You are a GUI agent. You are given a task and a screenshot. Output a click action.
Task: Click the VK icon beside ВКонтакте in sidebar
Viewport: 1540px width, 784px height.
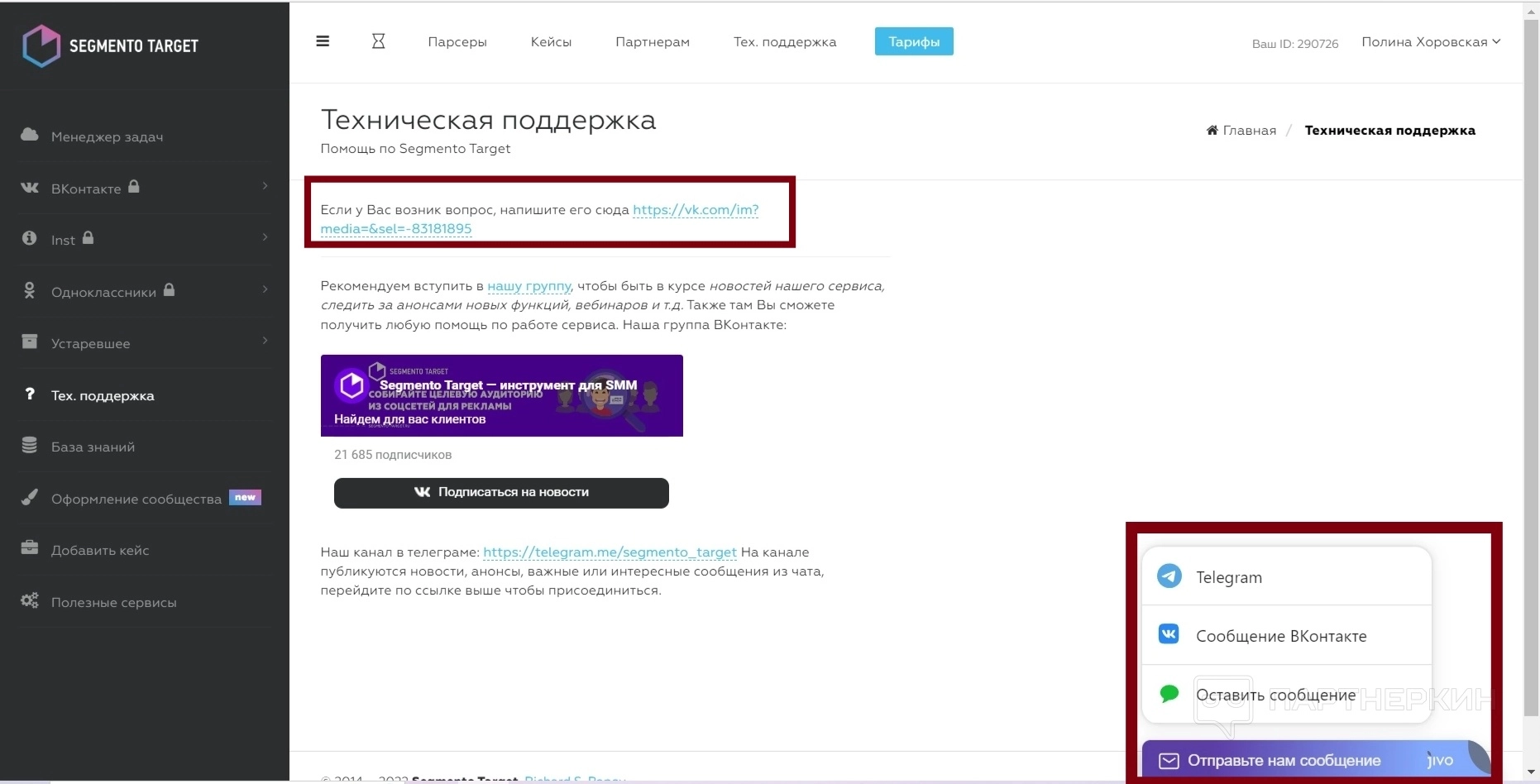tap(30, 188)
